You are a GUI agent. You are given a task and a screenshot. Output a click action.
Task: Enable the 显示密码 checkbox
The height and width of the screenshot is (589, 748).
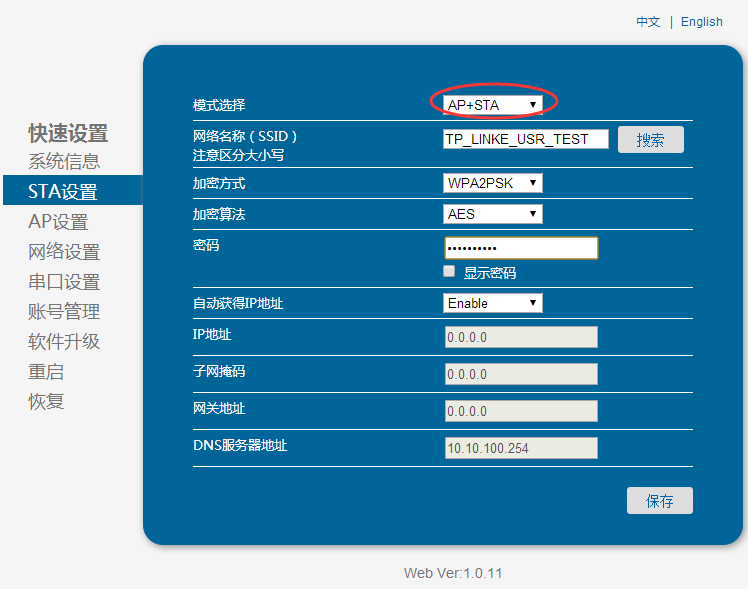pos(450,272)
